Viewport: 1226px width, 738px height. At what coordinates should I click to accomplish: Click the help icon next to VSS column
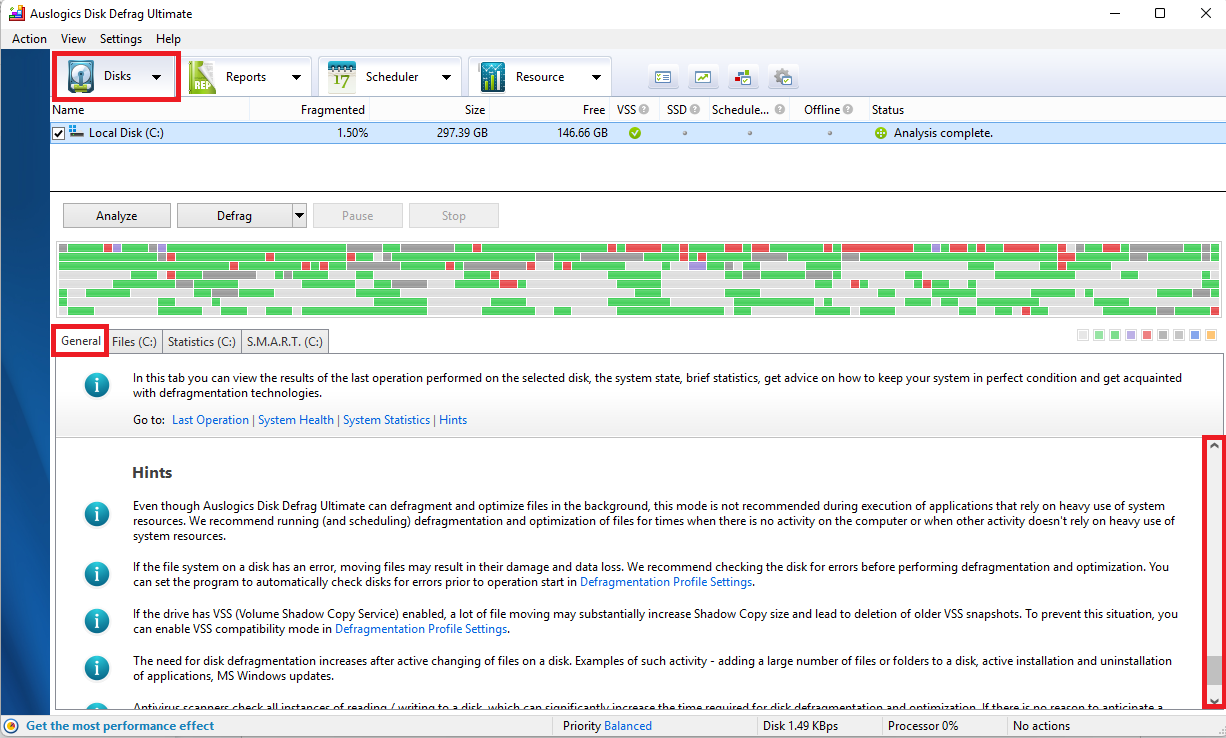coord(644,110)
